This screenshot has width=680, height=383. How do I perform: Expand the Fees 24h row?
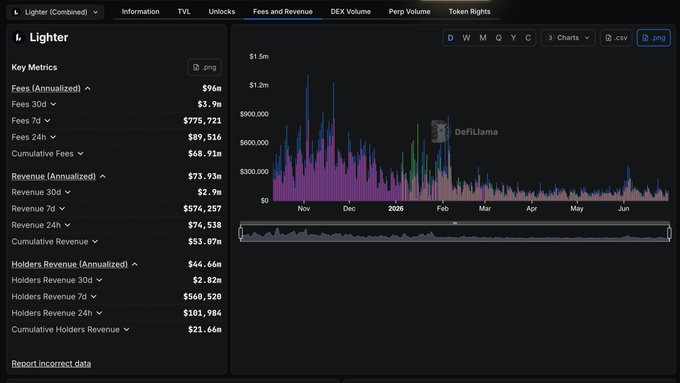pyautogui.click(x=53, y=137)
